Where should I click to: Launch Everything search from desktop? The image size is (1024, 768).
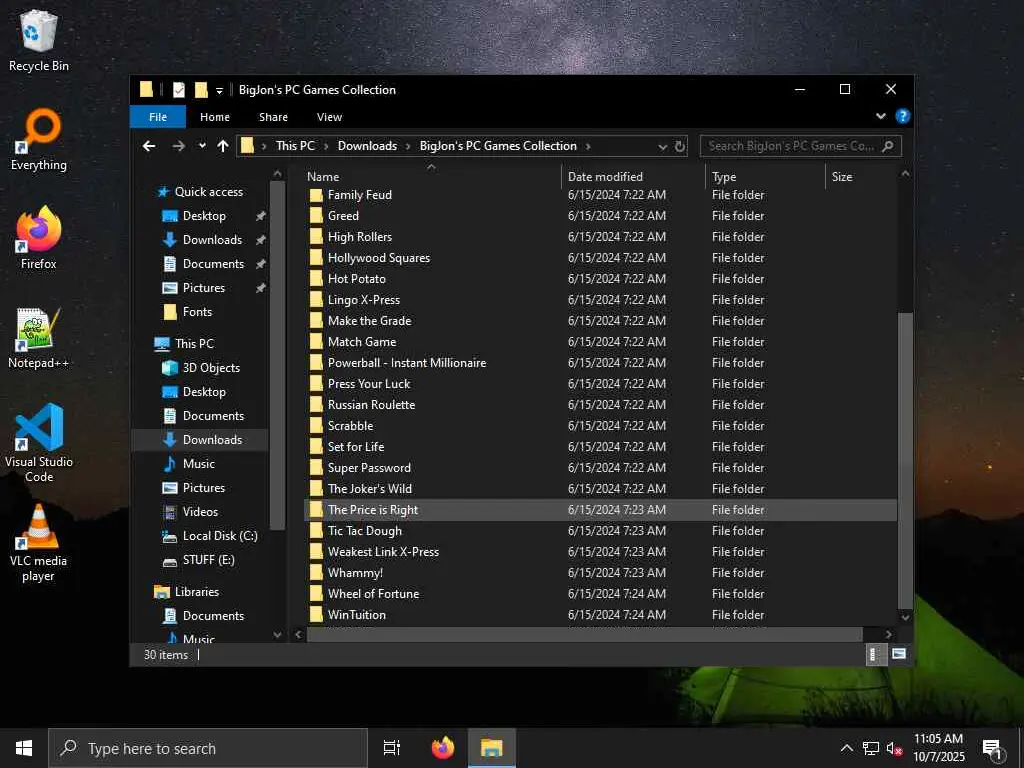click(x=39, y=140)
